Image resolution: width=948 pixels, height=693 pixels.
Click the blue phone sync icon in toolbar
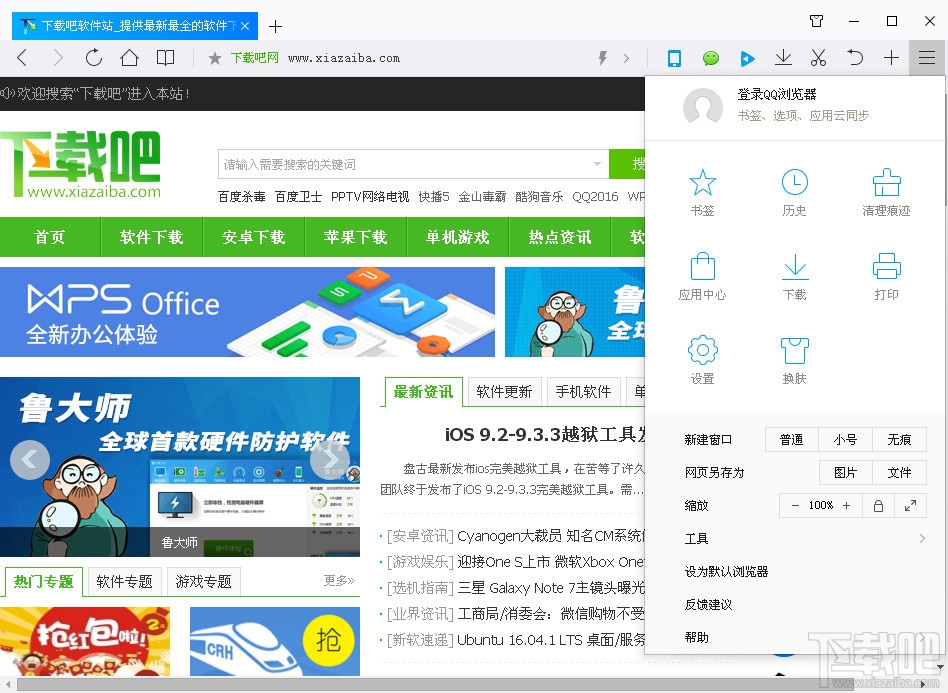(x=674, y=58)
